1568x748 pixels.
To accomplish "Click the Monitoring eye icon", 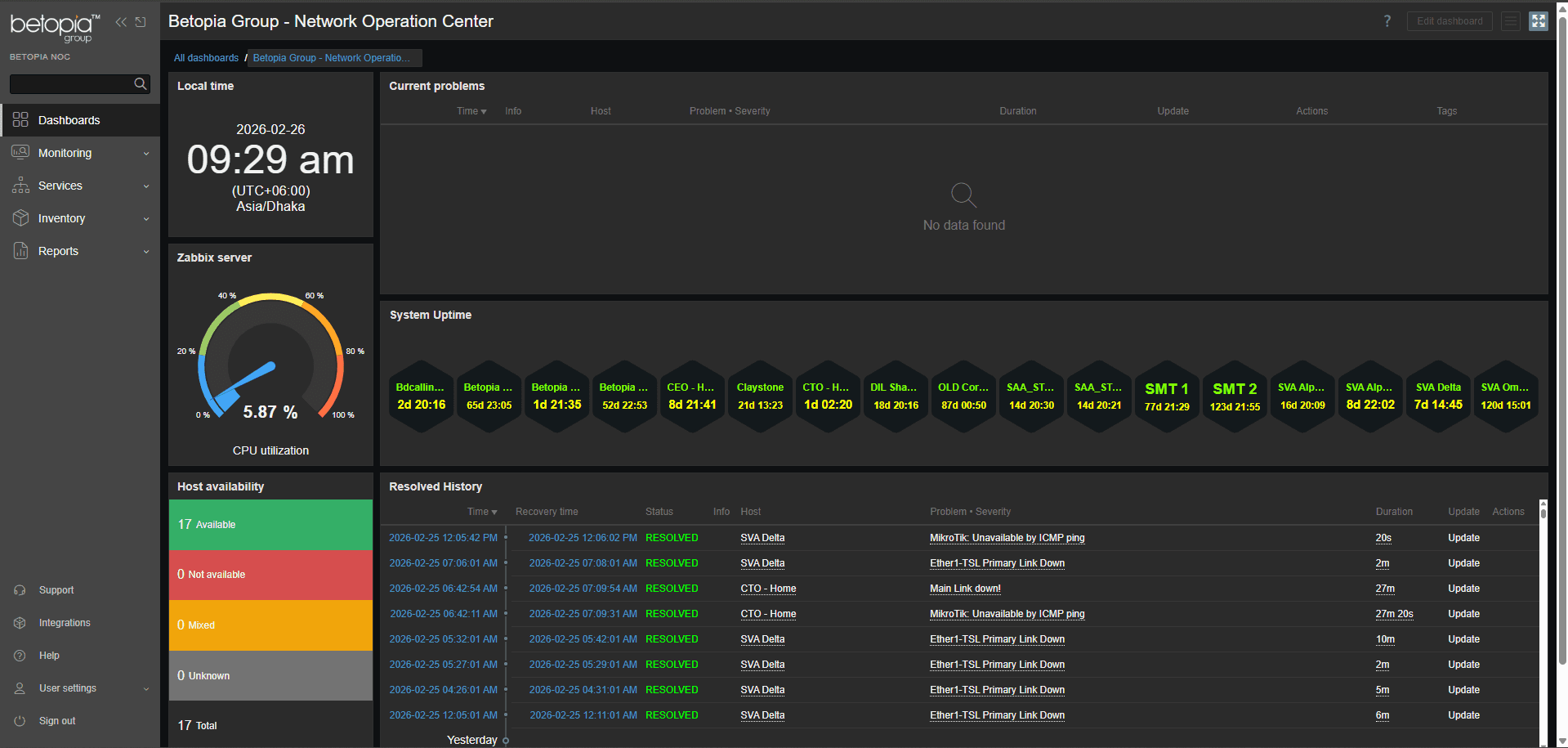I will click(x=20, y=153).
